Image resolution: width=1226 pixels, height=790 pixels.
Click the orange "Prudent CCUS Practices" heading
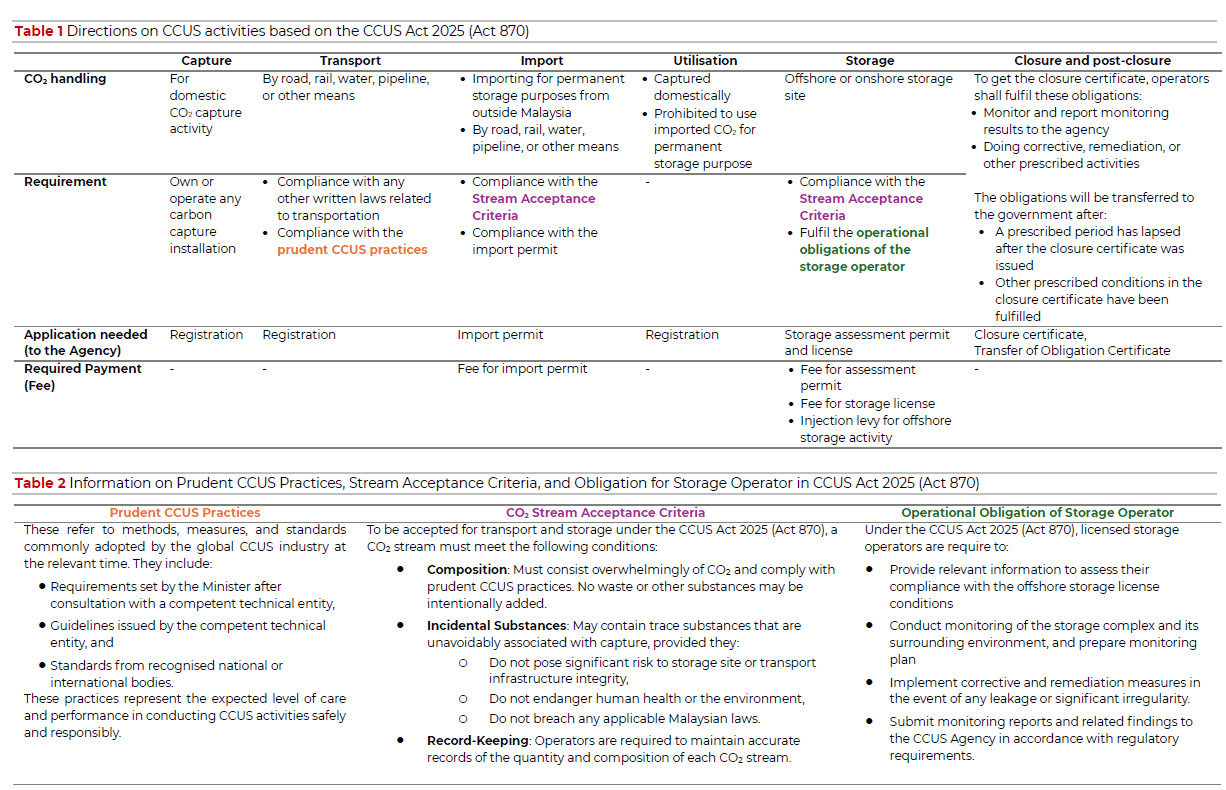point(185,512)
